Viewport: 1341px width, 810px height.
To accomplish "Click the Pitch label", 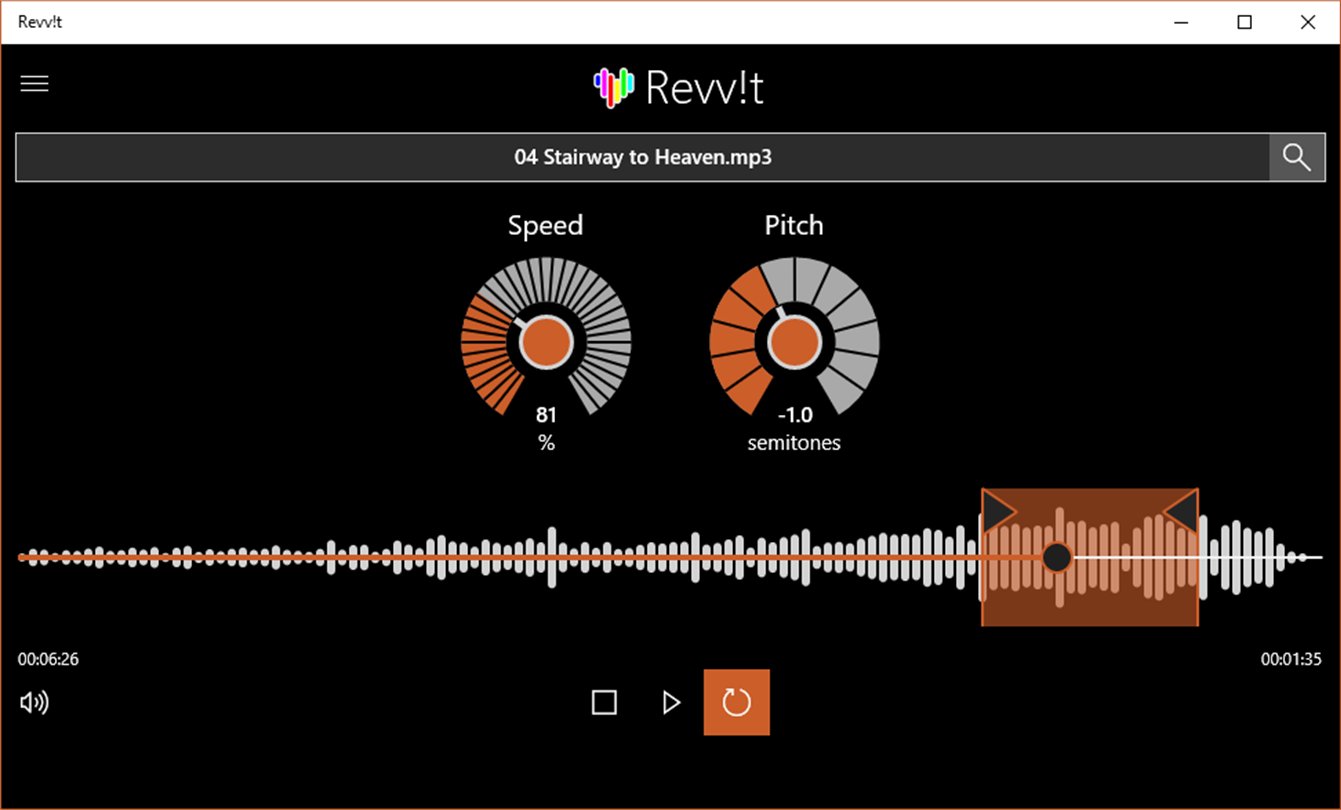I will tap(794, 225).
